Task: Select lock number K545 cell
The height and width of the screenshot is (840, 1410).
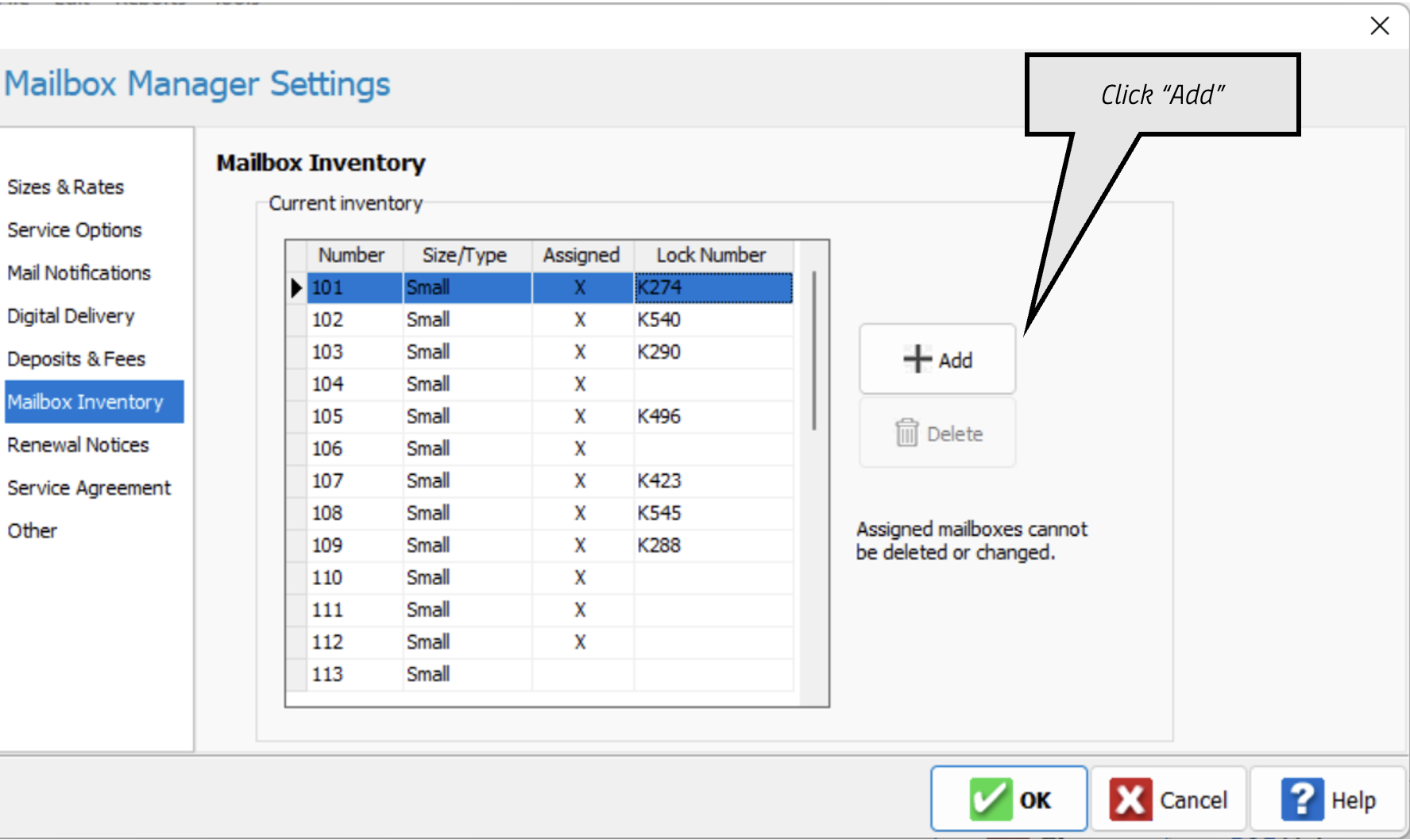Action: click(x=713, y=513)
